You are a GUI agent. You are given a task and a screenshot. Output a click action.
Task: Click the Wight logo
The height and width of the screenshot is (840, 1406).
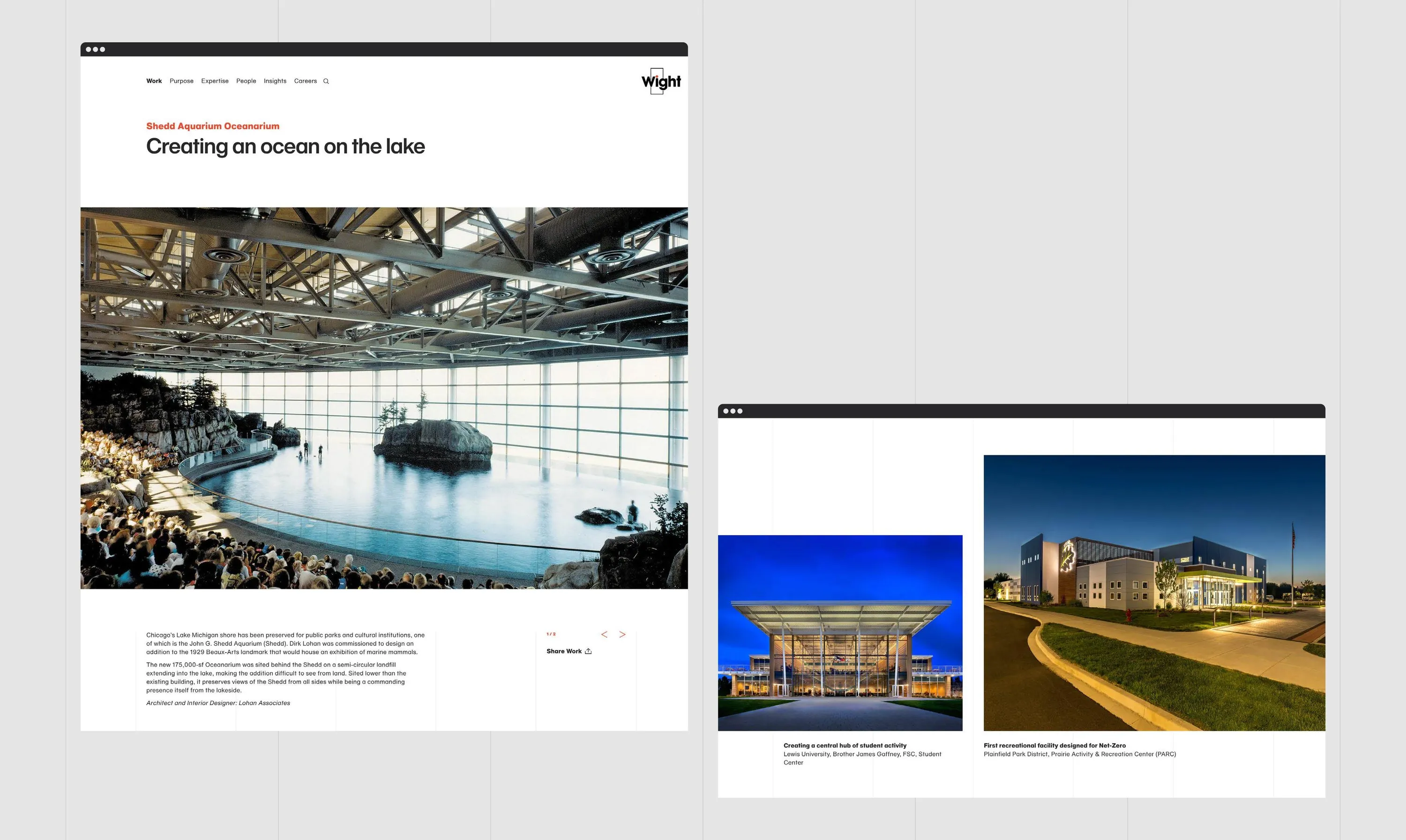pos(661,82)
